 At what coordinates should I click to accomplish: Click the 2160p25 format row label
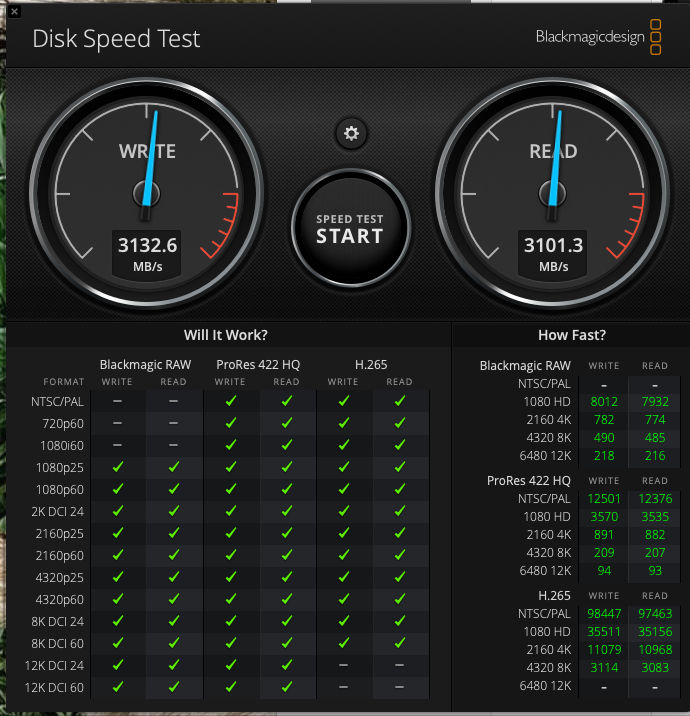(60, 533)
